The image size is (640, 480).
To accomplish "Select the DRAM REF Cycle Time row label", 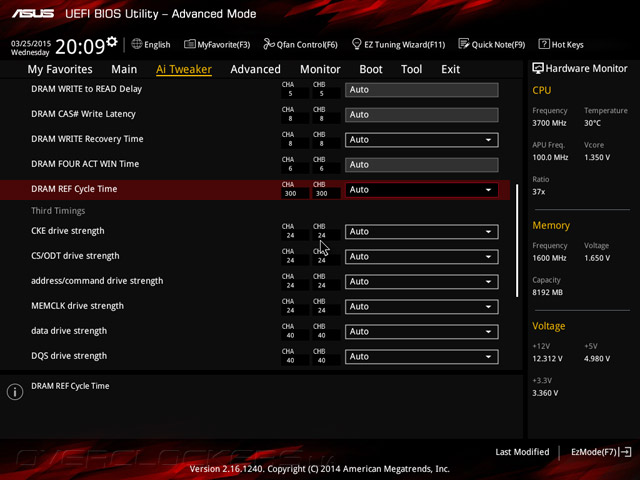I will [74, 189].
